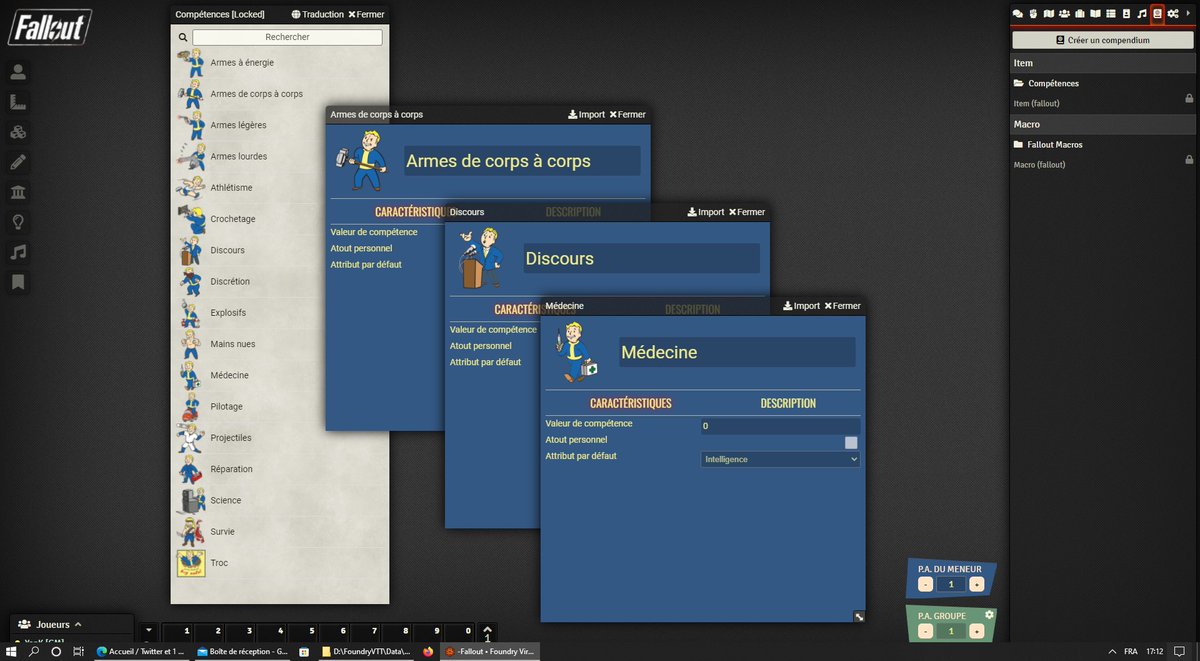Screen dimensions: 1200x661
Task: Open the Cards stacks tab
Action: click(x=1126, y=13)
